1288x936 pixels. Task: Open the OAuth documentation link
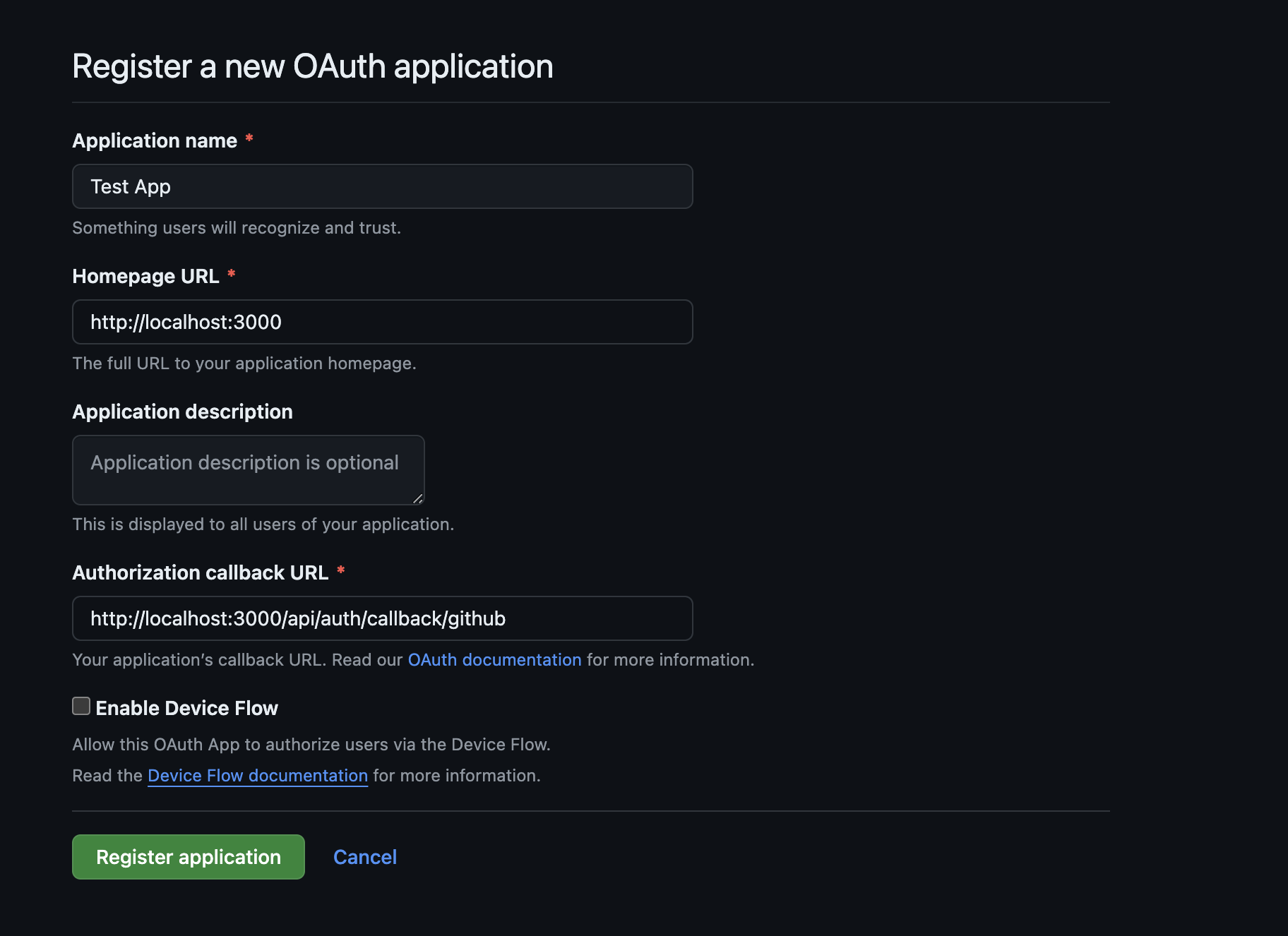(x=494, y=660)
